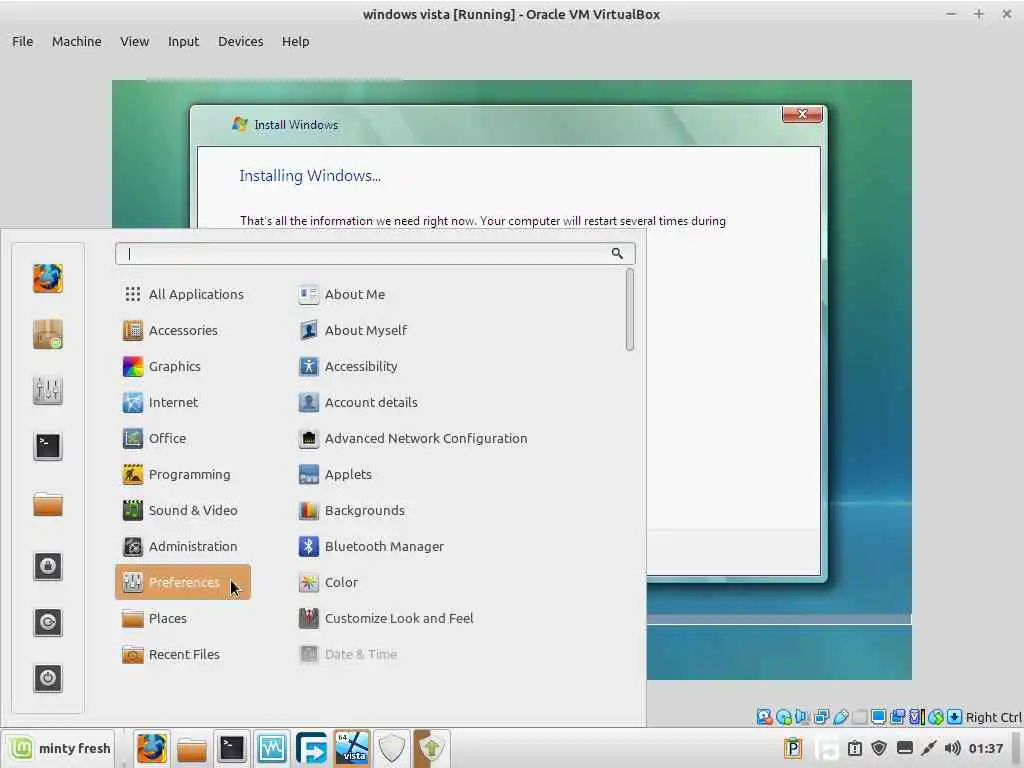Click the Logout icon in menu sidebar
Screen dimensions: 1024x768
pyautogui.click(x=48, y=622)
